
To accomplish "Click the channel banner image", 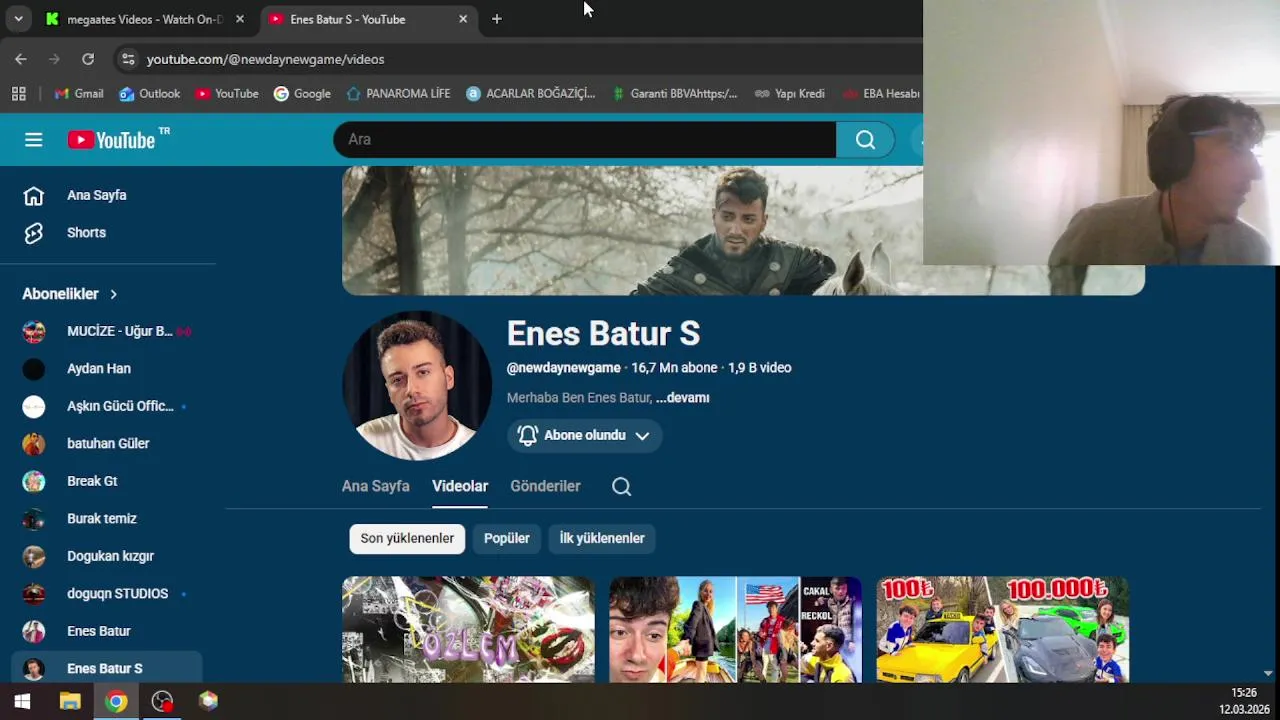I will tap(632, 231).
